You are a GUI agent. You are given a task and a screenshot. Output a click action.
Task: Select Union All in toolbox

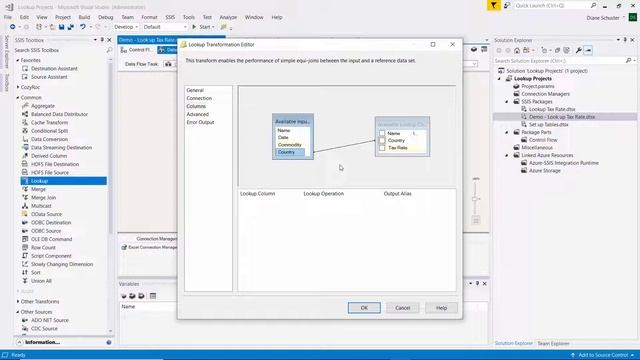click(41, 281)
